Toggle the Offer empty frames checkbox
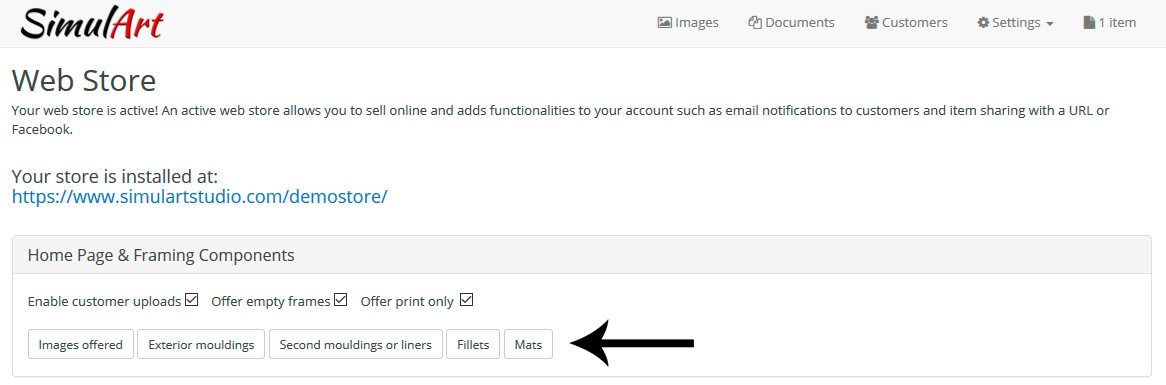Viewport: 1166px width, 385px height. click(341, 300)
